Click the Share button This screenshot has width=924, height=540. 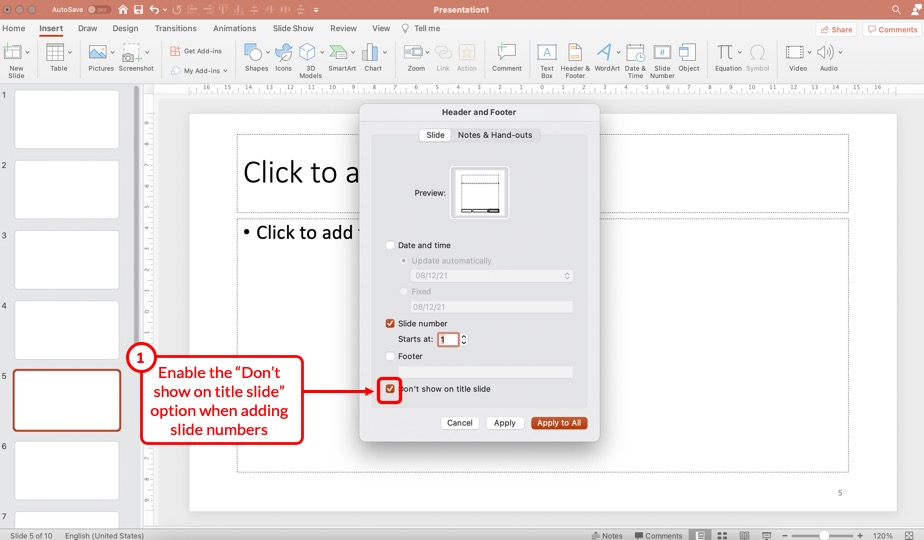click(836, 29)
